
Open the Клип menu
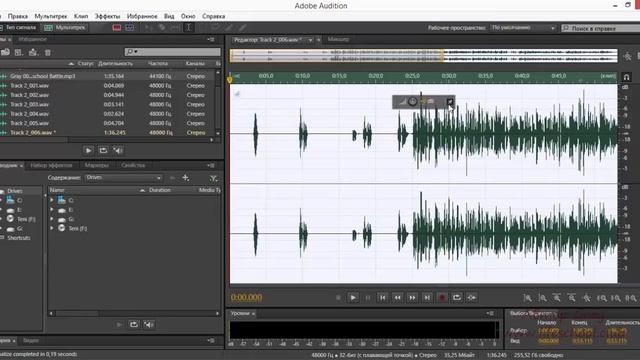81,16
